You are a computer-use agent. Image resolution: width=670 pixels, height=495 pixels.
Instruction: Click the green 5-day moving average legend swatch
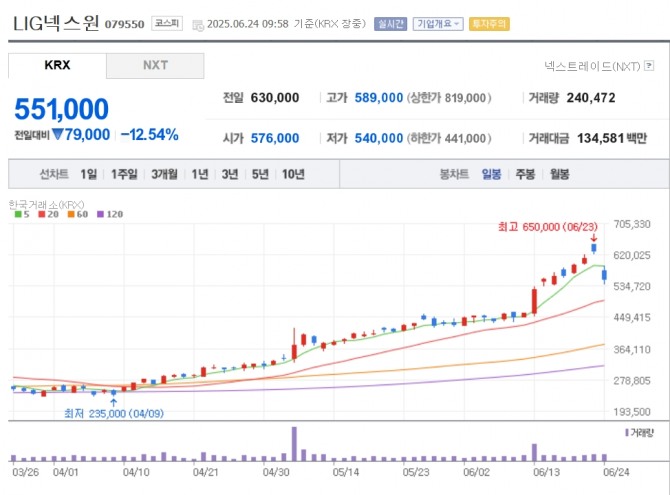[x=17, y=214]
